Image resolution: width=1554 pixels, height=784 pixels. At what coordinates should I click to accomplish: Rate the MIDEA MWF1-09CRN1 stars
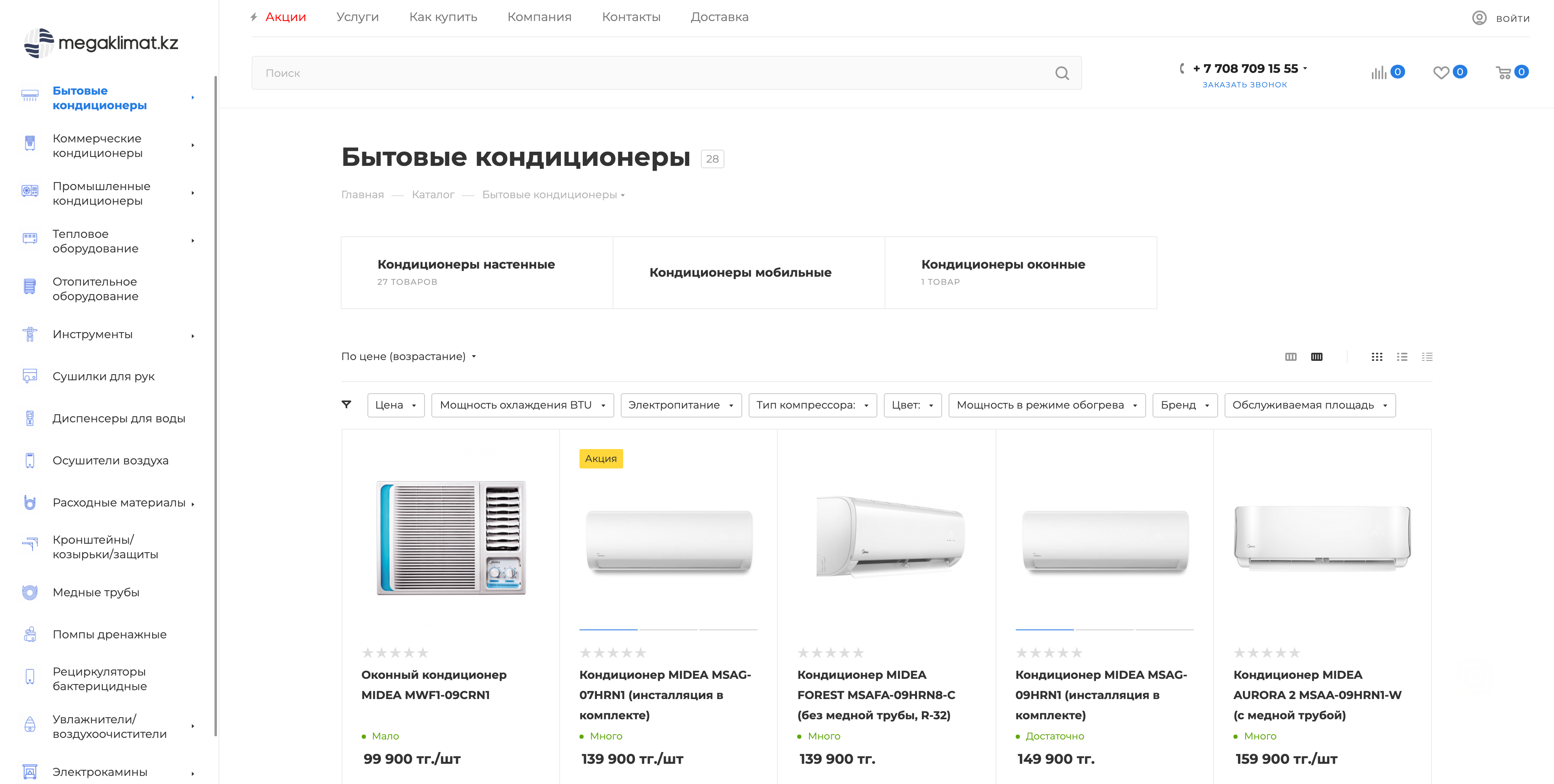pos(395,653)
